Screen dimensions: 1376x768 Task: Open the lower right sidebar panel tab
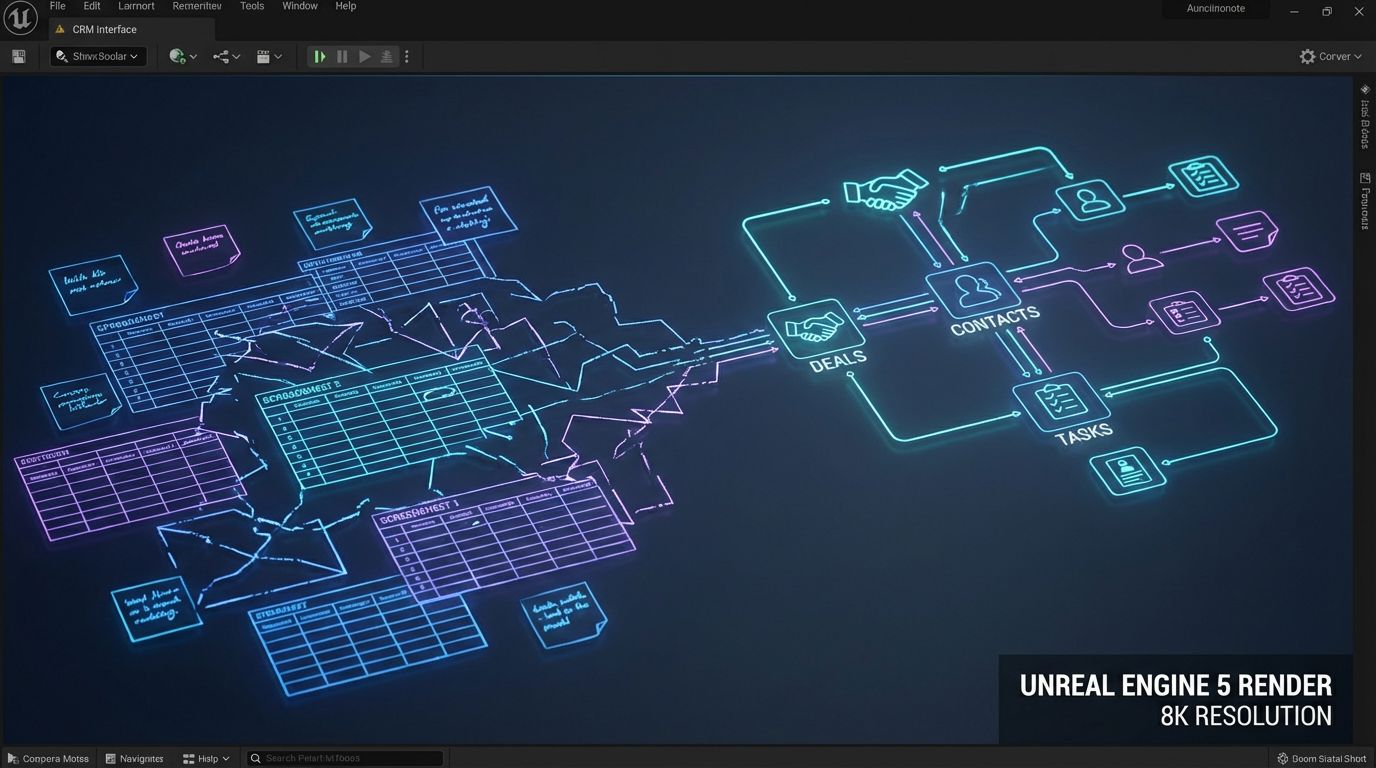pyautogui.click(x=1365, y=200)
